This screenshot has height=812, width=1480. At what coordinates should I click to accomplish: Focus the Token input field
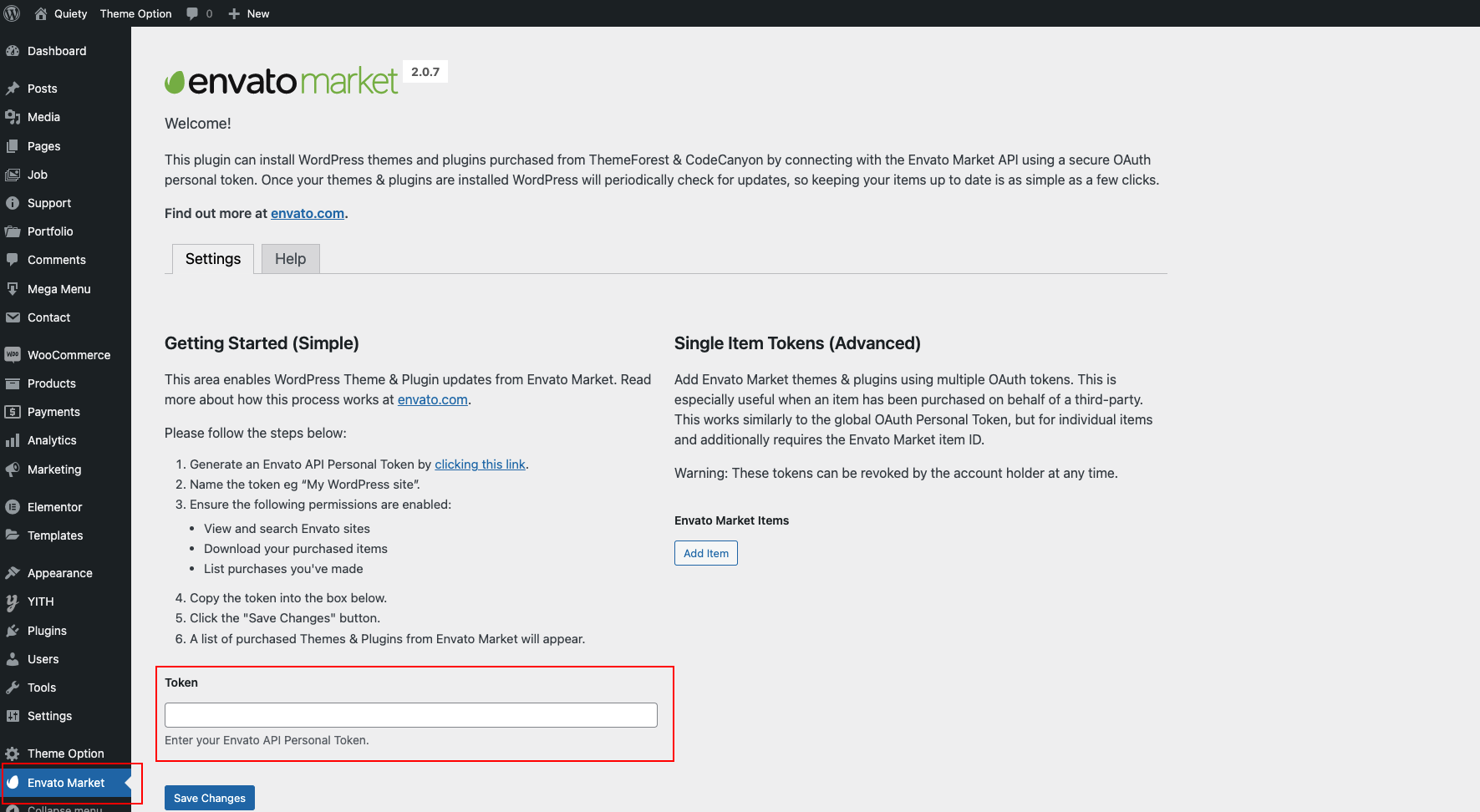(410, 715)
